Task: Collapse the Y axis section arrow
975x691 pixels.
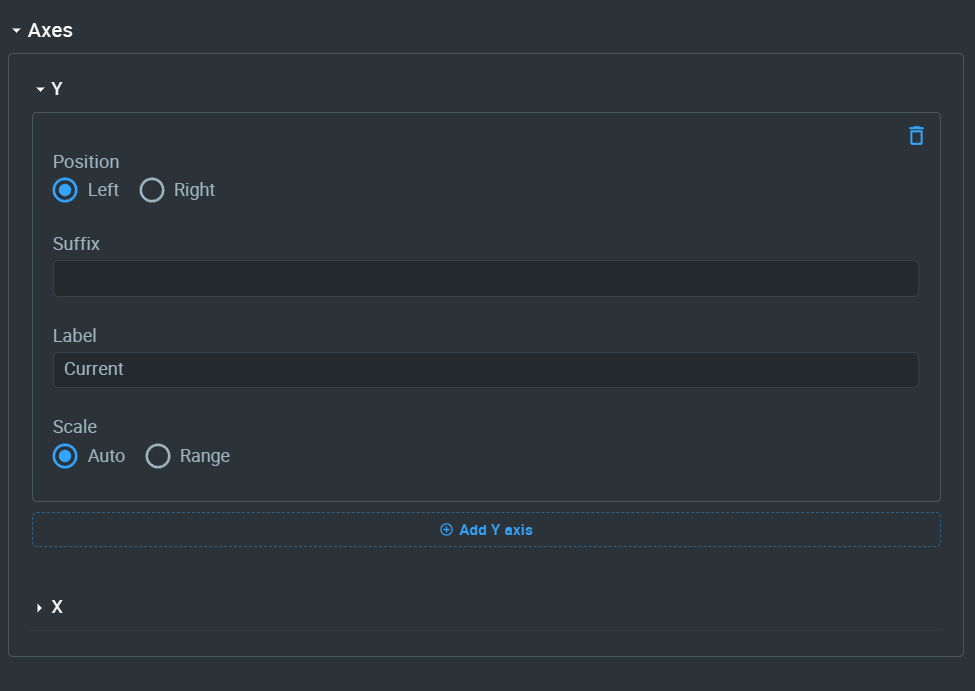Action: [40, 89]
